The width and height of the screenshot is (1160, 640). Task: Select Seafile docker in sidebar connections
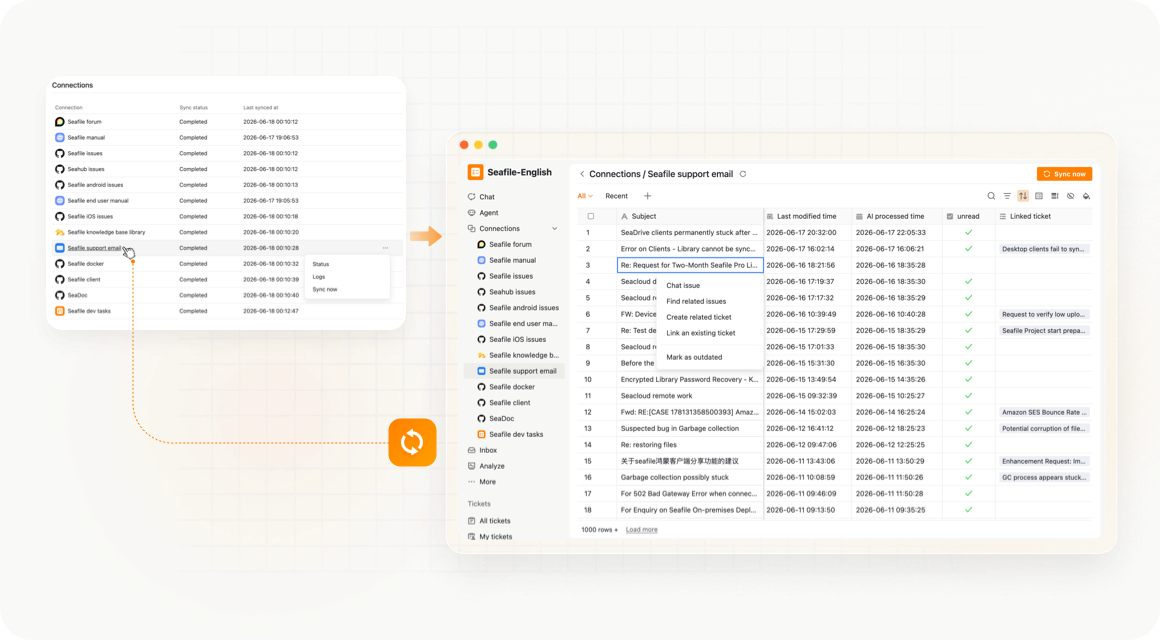[511, 387]
